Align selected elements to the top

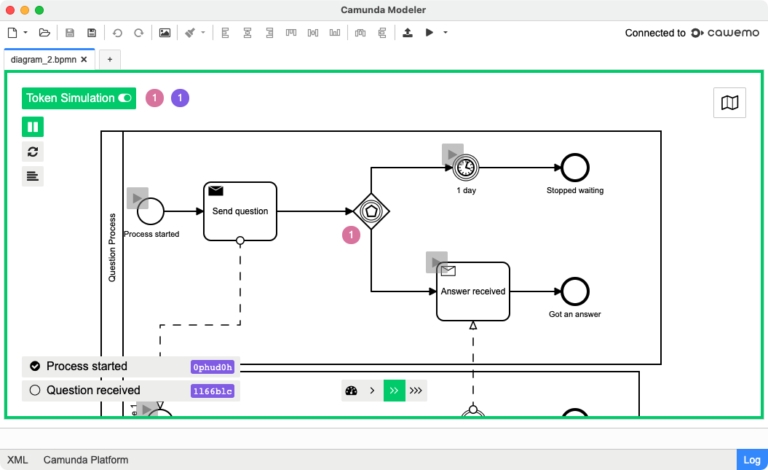click(x=291, y=33)
